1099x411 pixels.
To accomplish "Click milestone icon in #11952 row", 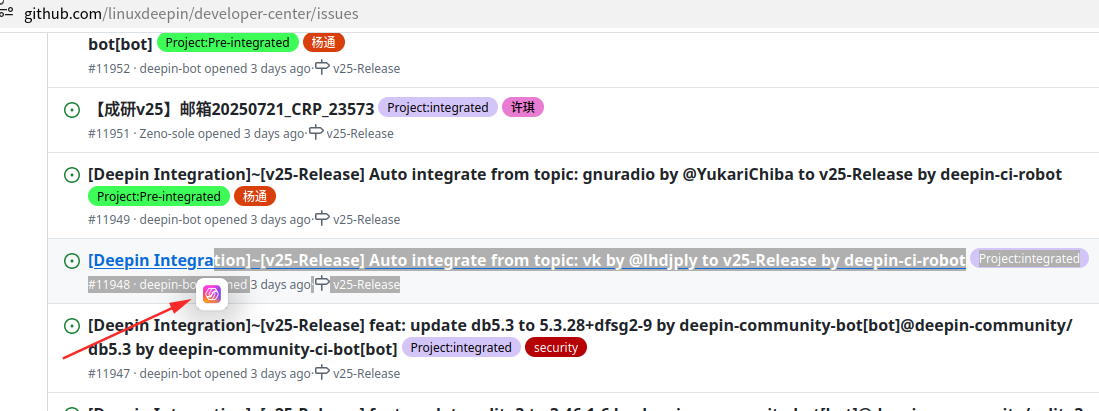I will 322,68.
